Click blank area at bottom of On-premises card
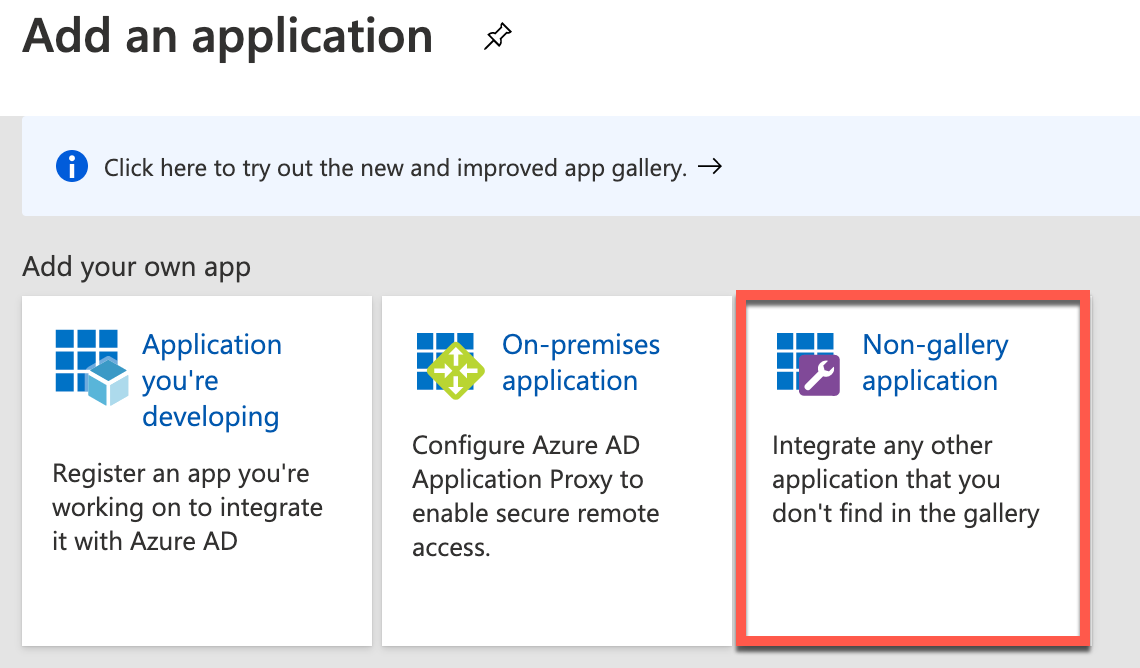 click(555, 600)
